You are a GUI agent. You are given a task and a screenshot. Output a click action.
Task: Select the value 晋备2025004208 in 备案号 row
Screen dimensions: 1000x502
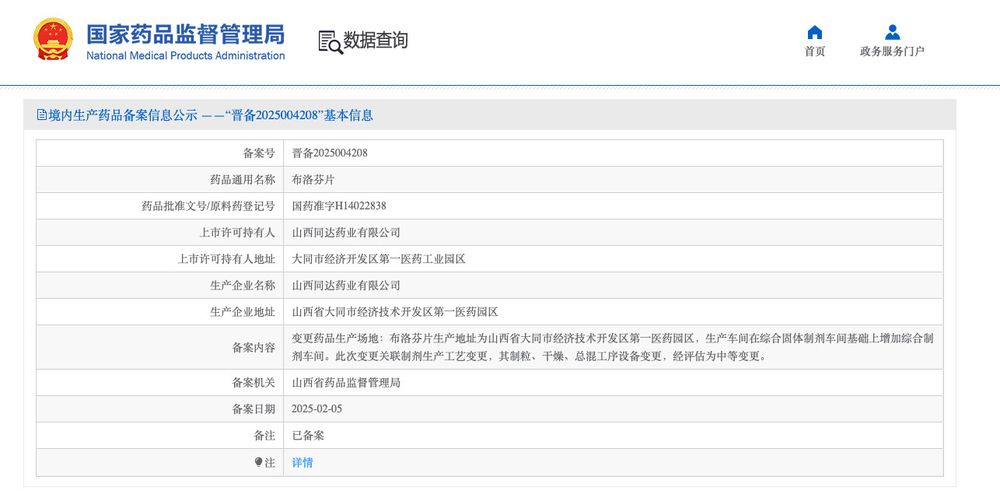pos(330,153)
